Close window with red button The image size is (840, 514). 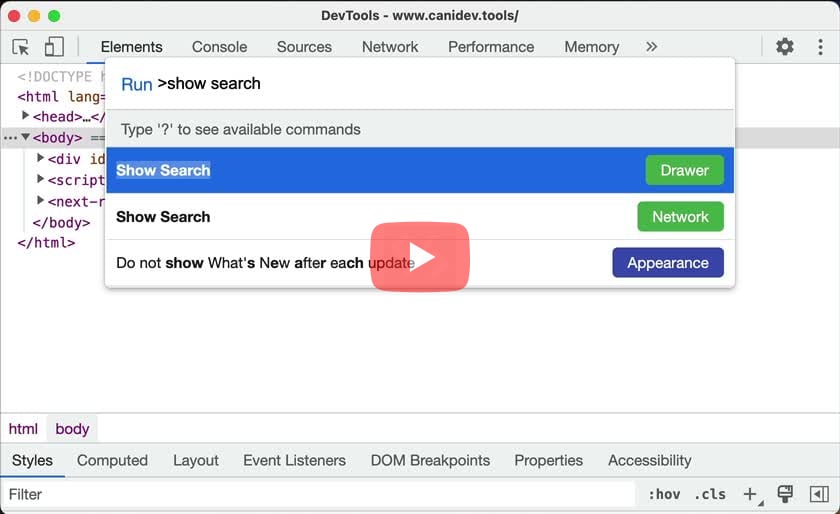[x=14, y=16]
